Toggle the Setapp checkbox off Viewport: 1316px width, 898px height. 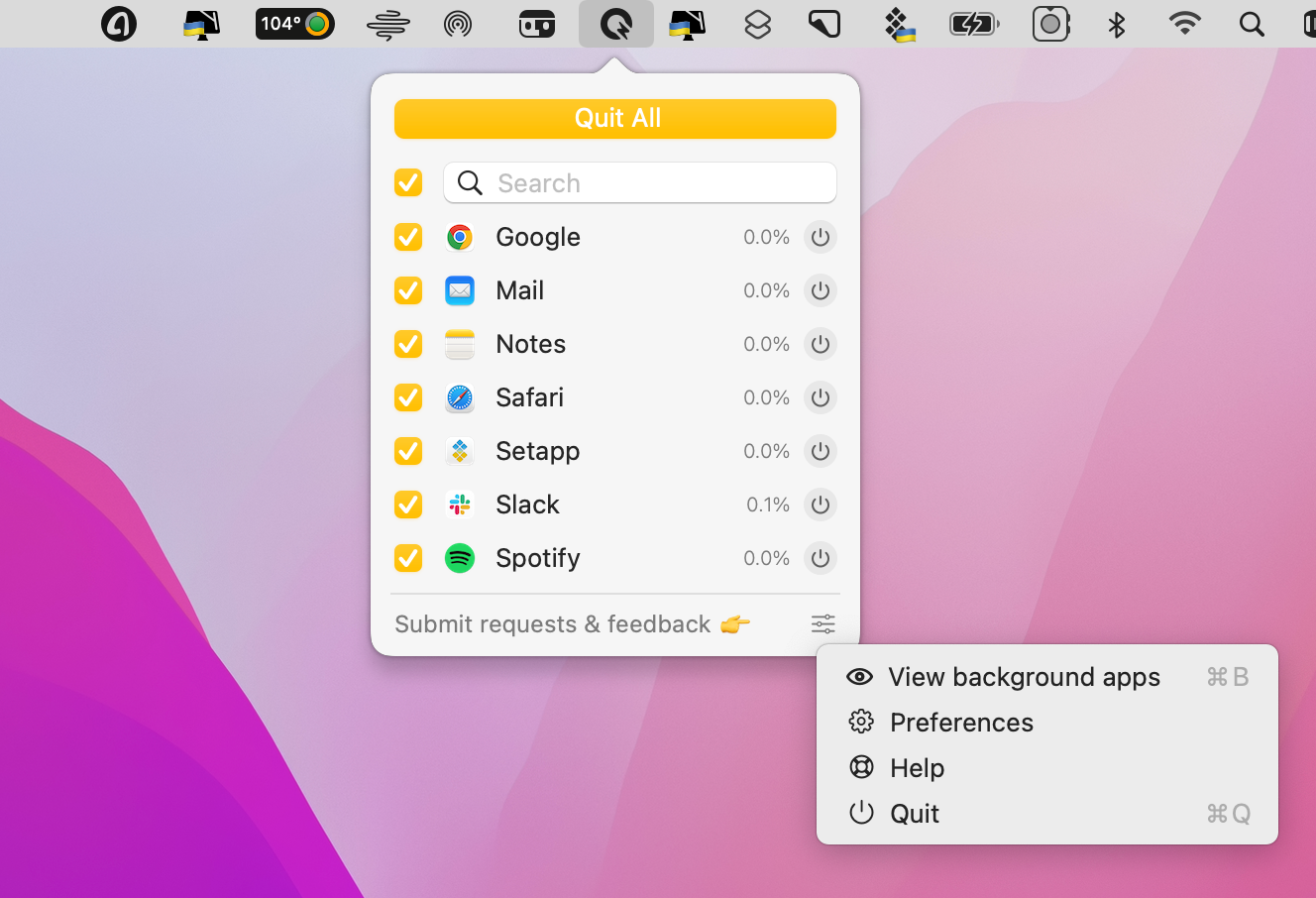pos(408,451)
